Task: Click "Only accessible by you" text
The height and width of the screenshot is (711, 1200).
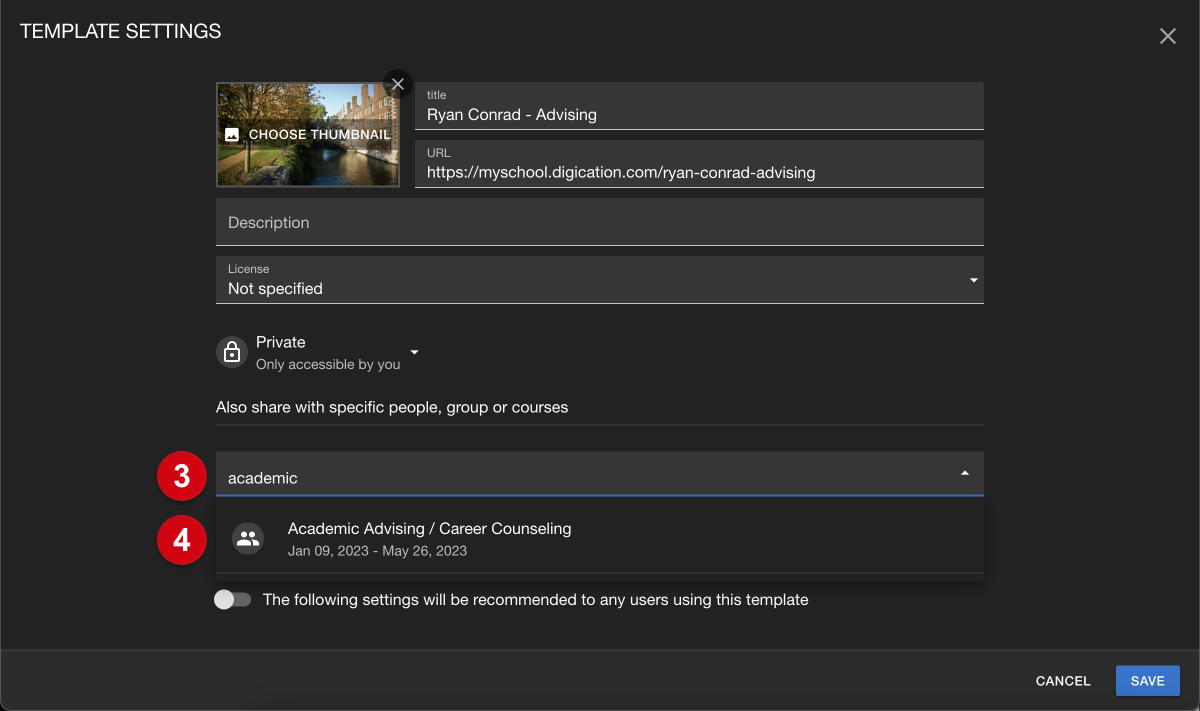Action: pos(328,365)
